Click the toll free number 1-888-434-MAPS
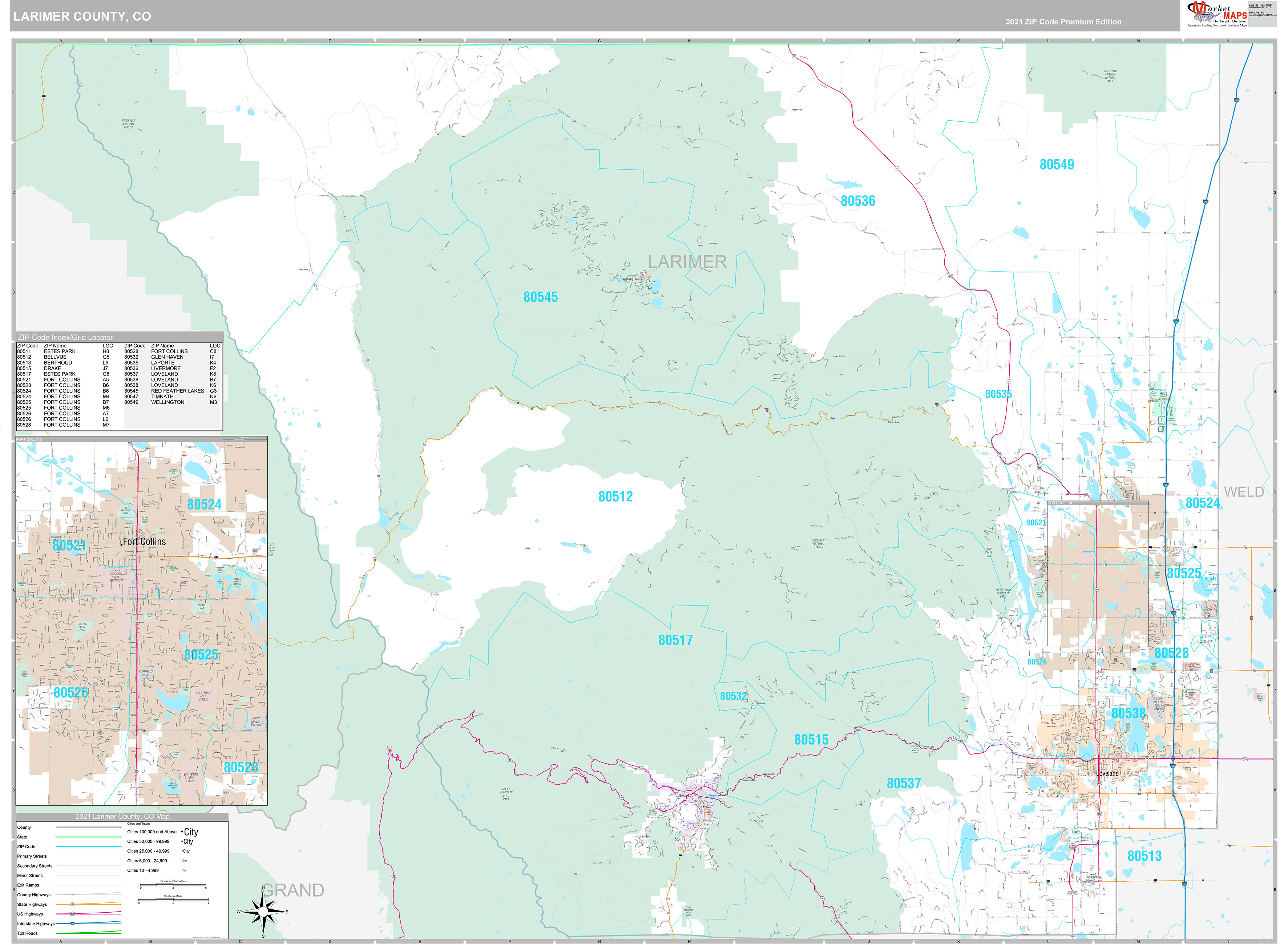 pyautogui.click(x=1260, y=7)
